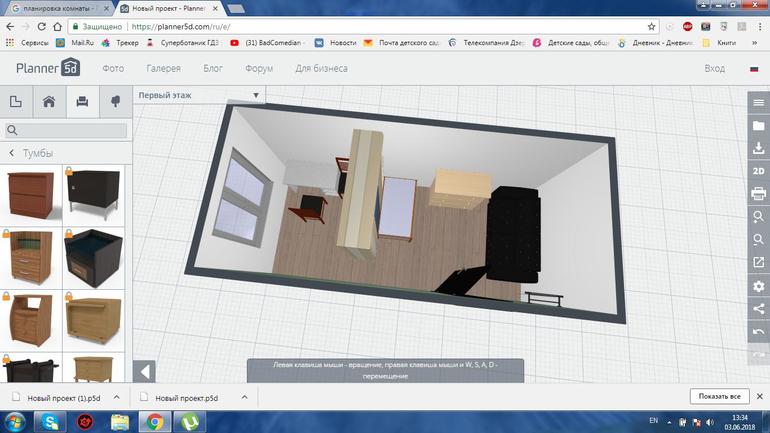Select the furniture (sofa) category tab
Screen dimensions: 770x433
coord(82,102)
